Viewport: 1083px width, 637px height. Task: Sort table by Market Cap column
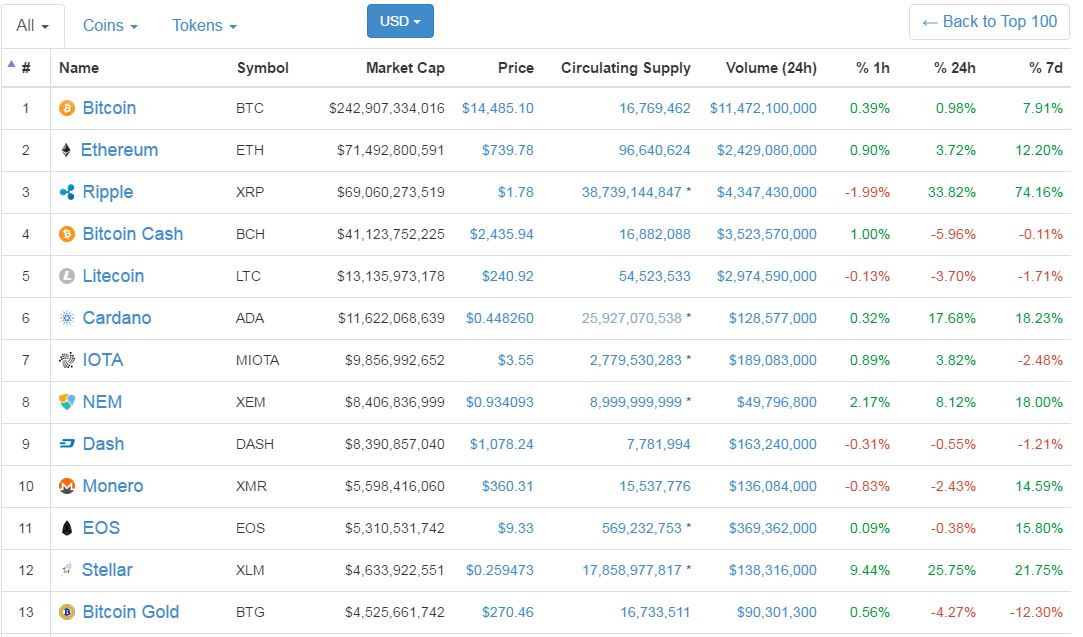(x=405, y=68)
